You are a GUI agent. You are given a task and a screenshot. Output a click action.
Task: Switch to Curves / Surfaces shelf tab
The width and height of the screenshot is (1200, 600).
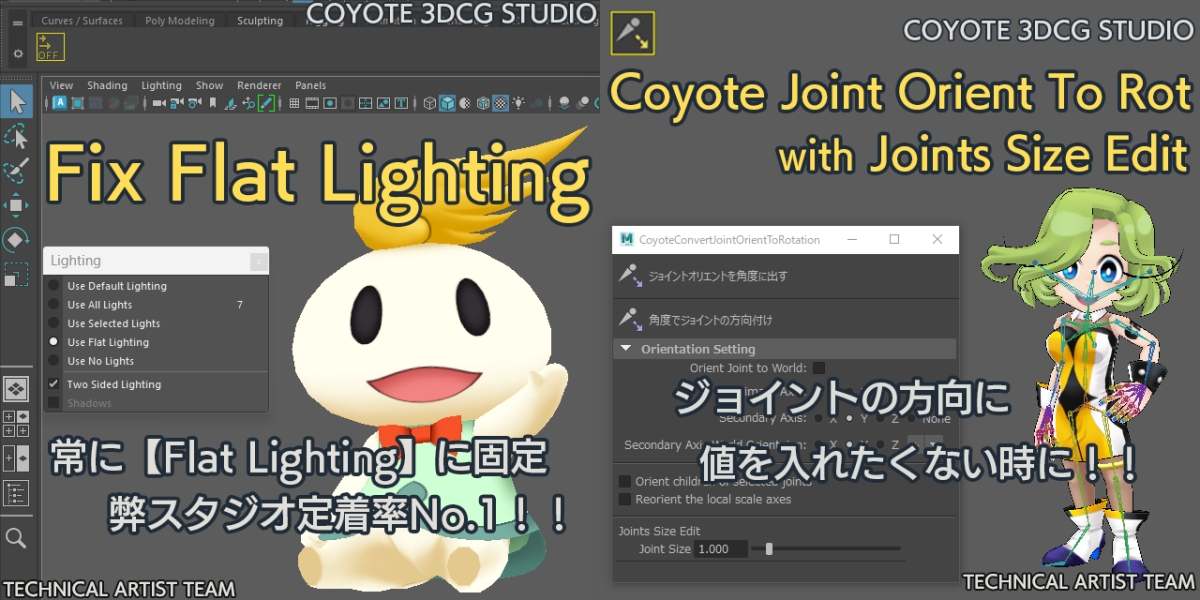82,20
